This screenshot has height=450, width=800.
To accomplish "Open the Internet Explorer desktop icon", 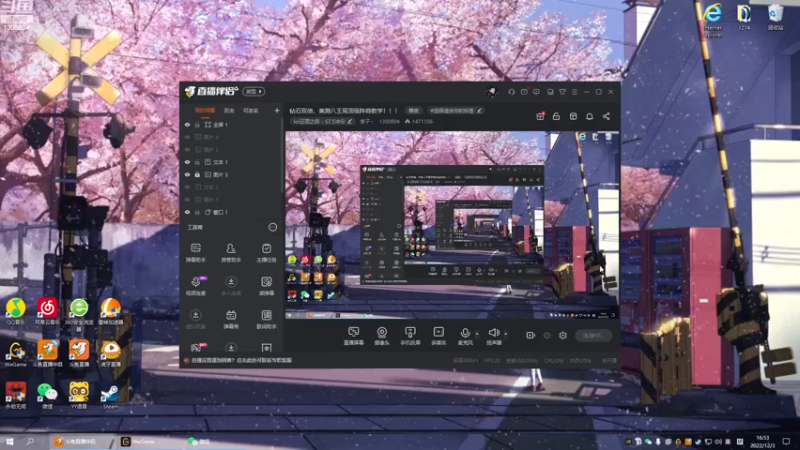I will click(713, 19).
